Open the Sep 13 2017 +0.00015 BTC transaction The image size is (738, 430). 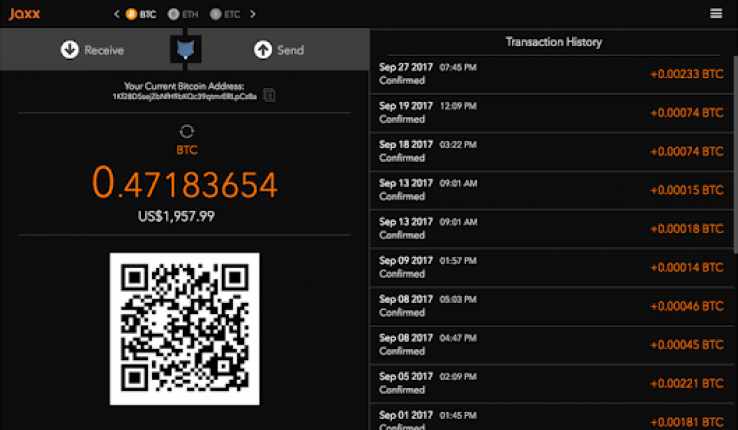click(x=552, y=190)
